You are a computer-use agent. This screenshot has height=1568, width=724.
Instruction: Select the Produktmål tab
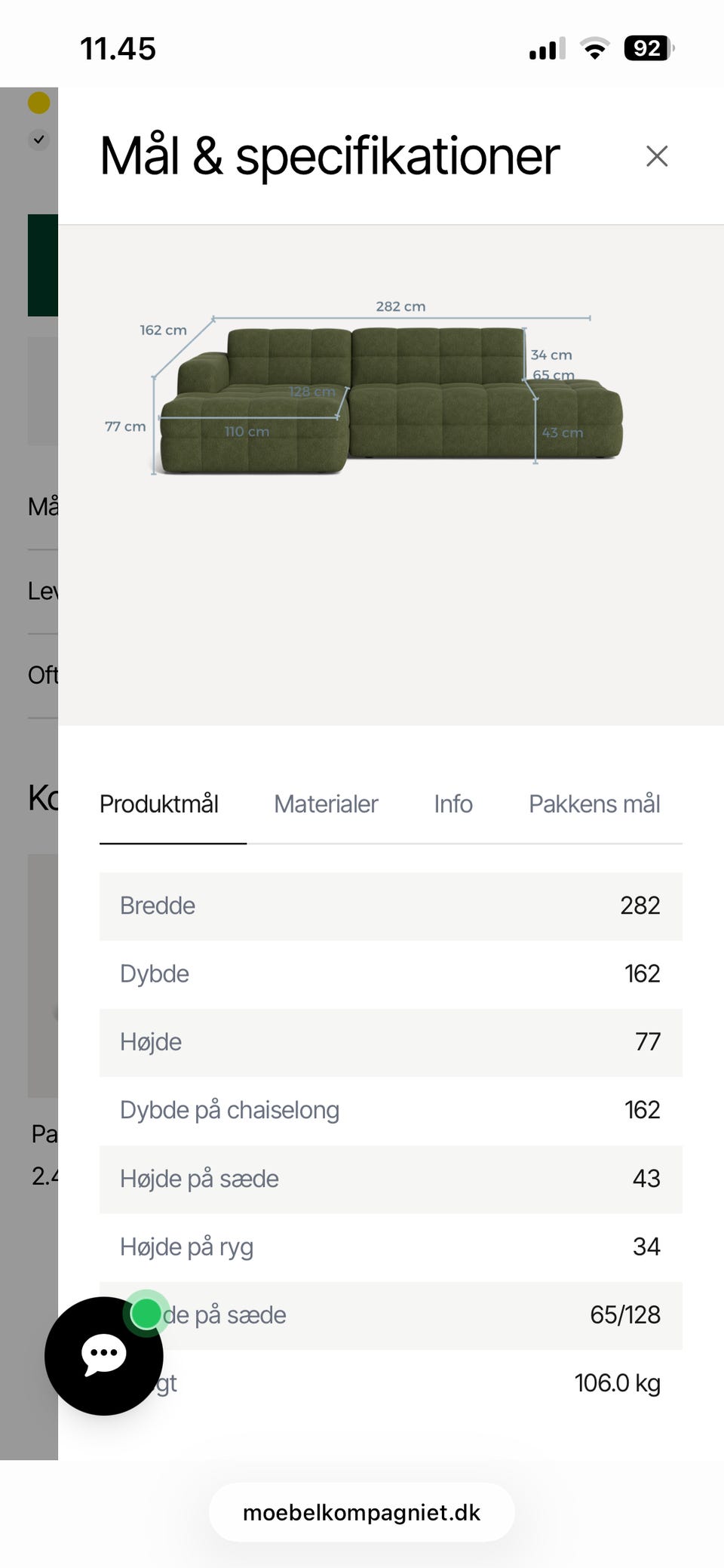click(x=159, y=804)
